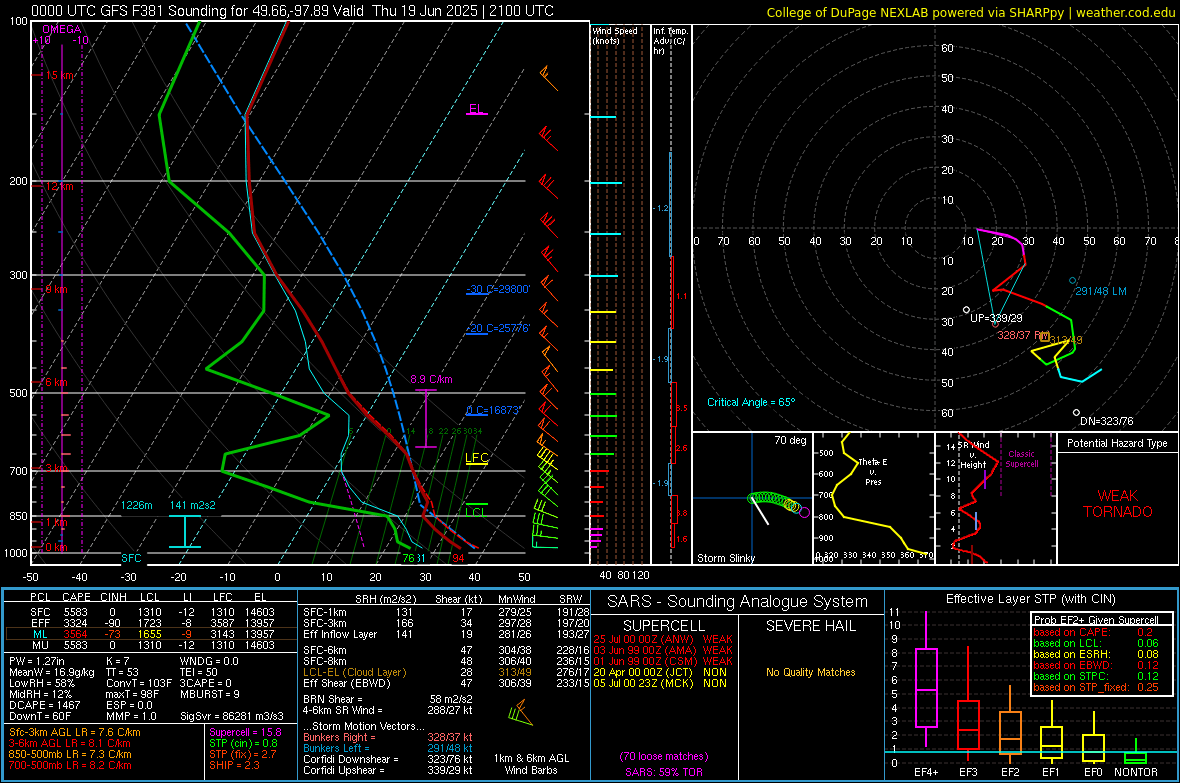Click the LCL level label
Viewport: 1180px width, 783px height.
(x=475, y=512)
